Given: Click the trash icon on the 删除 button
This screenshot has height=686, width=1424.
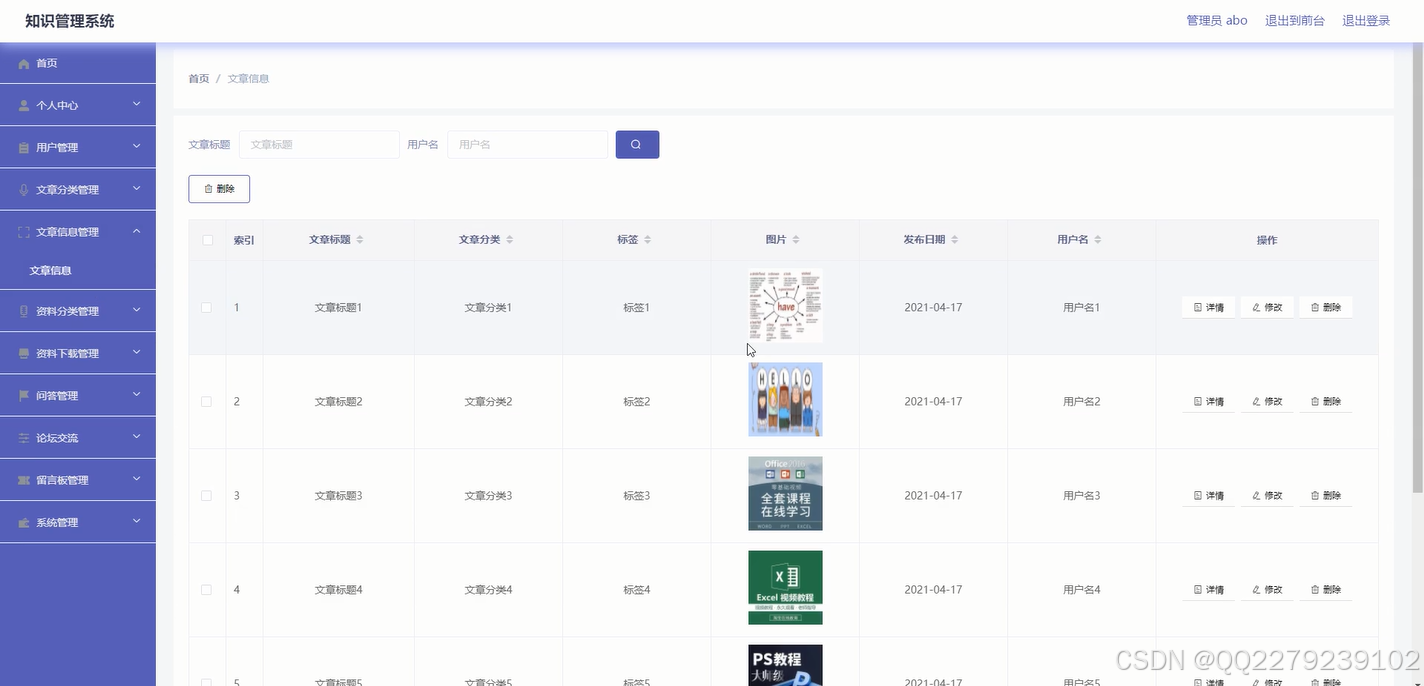Looking at the screenshot, I should (x=210, y=188).
